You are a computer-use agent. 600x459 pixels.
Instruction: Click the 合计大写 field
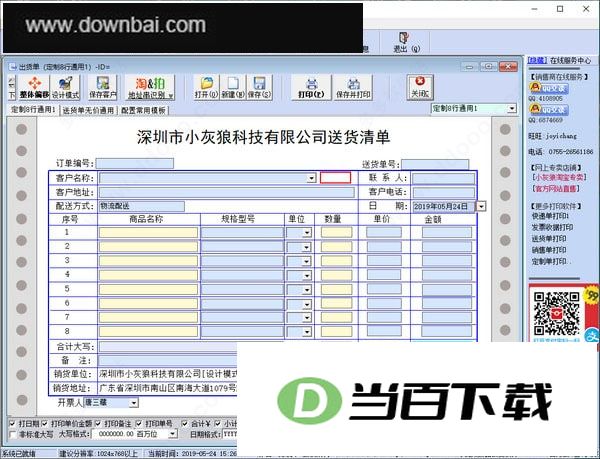pyautogui.click(x=168, y=347)
